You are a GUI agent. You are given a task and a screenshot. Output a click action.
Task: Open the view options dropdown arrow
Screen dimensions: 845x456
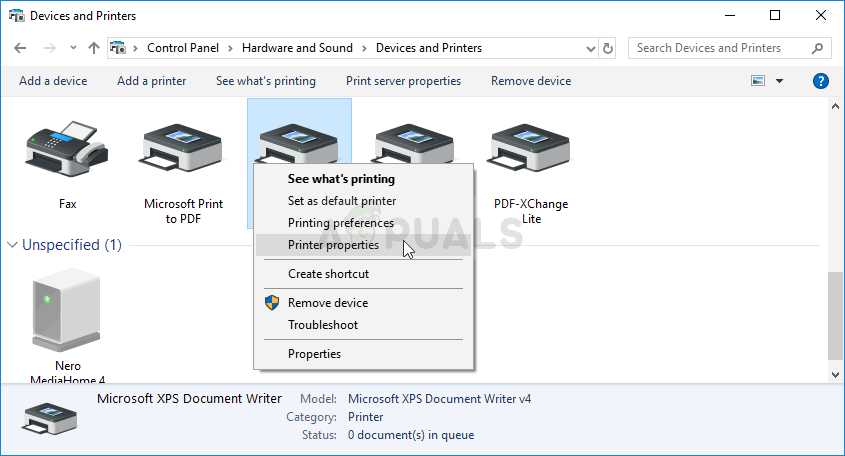click(779, 81)
